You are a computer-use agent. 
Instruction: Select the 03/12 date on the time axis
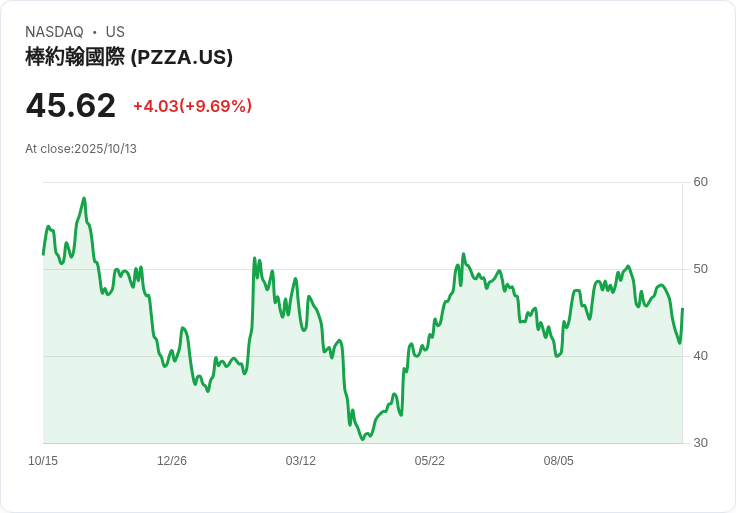[301, 461]
